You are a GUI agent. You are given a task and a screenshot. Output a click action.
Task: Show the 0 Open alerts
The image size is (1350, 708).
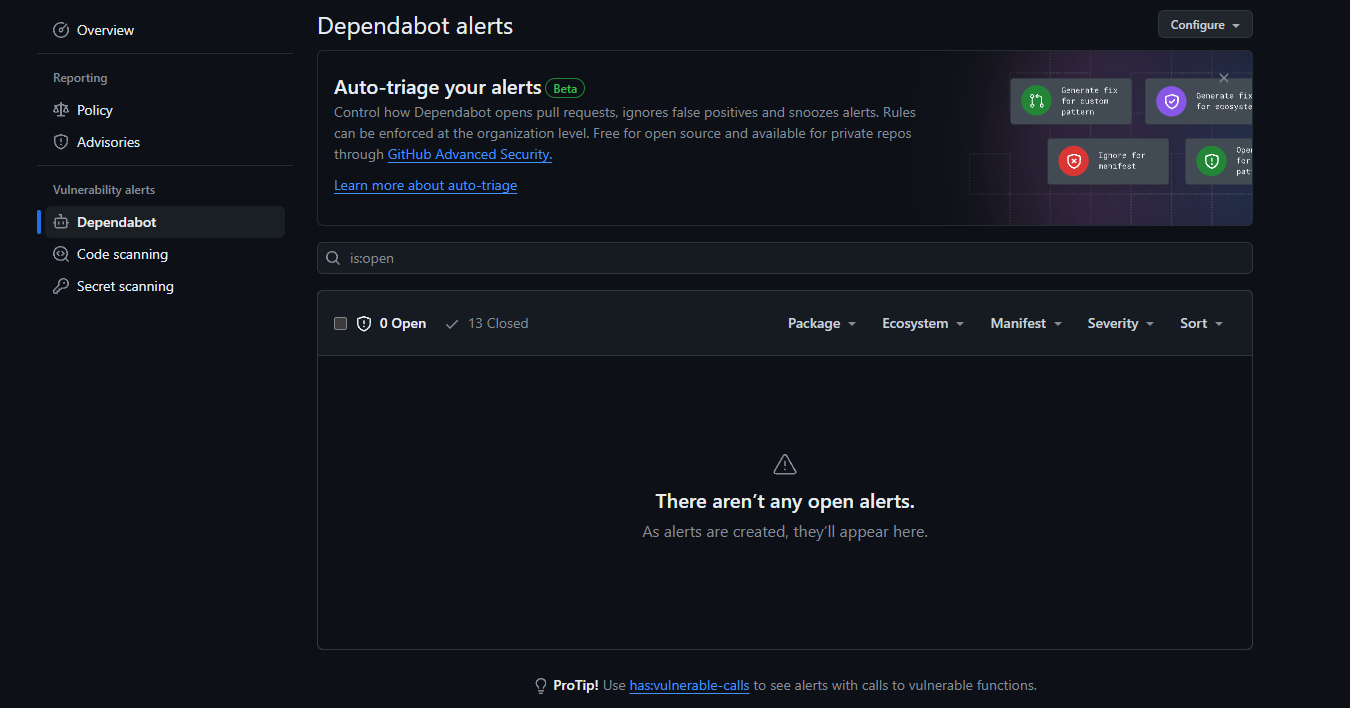391,323
